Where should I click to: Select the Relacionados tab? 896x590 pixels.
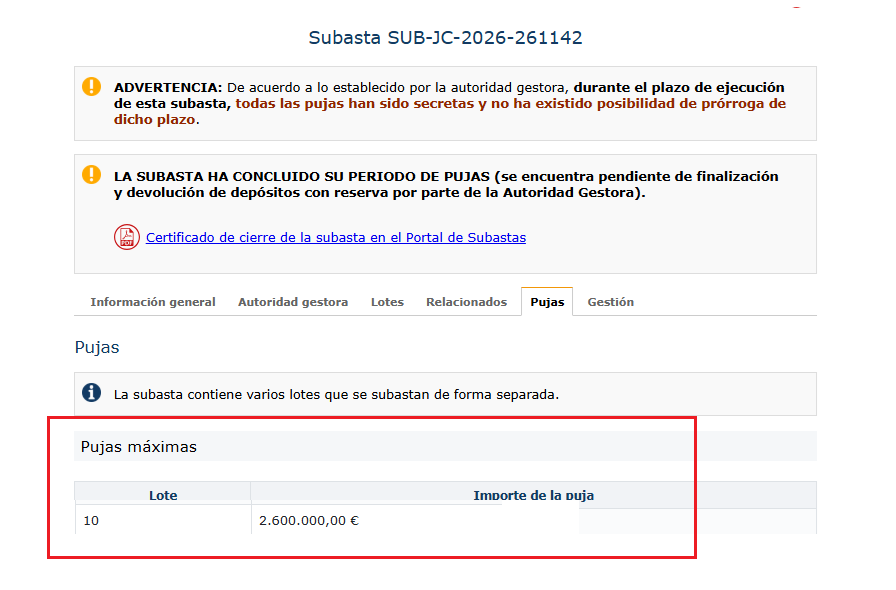click(x=466, y=302)
